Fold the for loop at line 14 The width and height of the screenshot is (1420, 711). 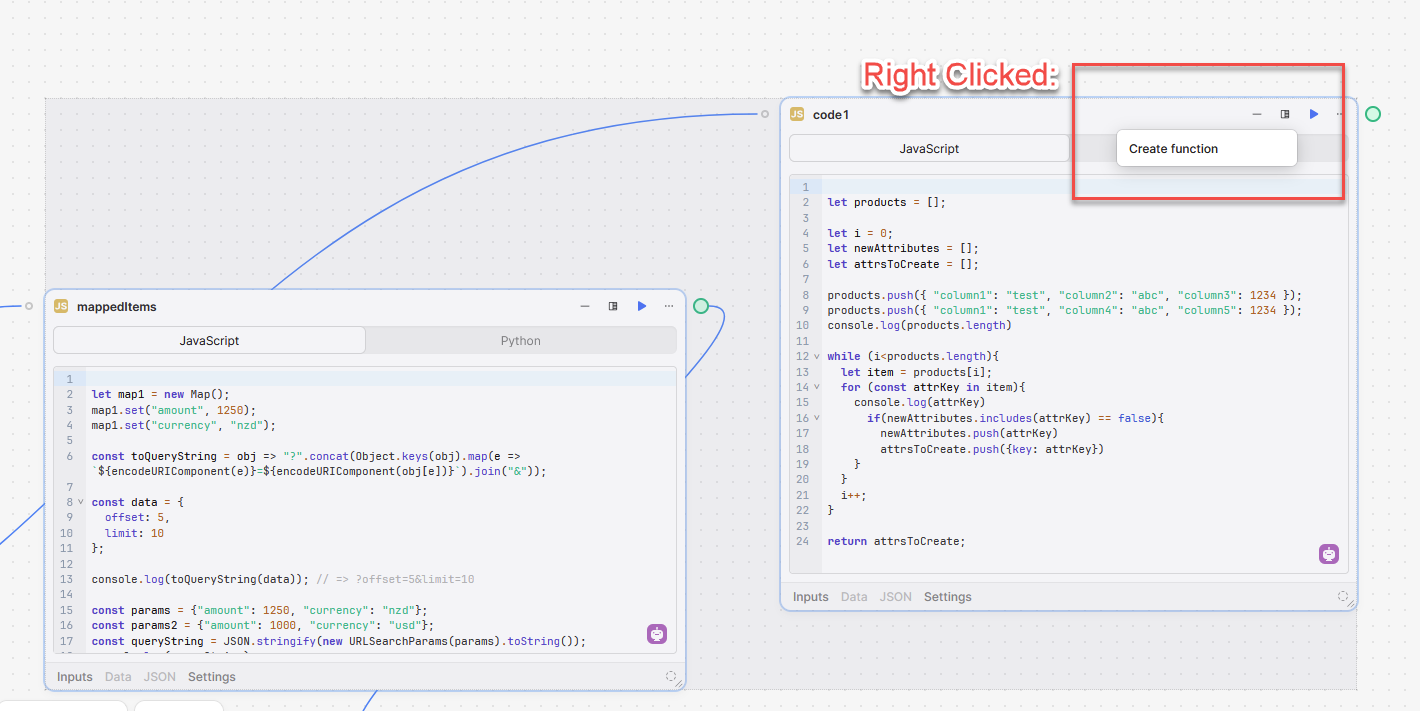click(817, 387)
